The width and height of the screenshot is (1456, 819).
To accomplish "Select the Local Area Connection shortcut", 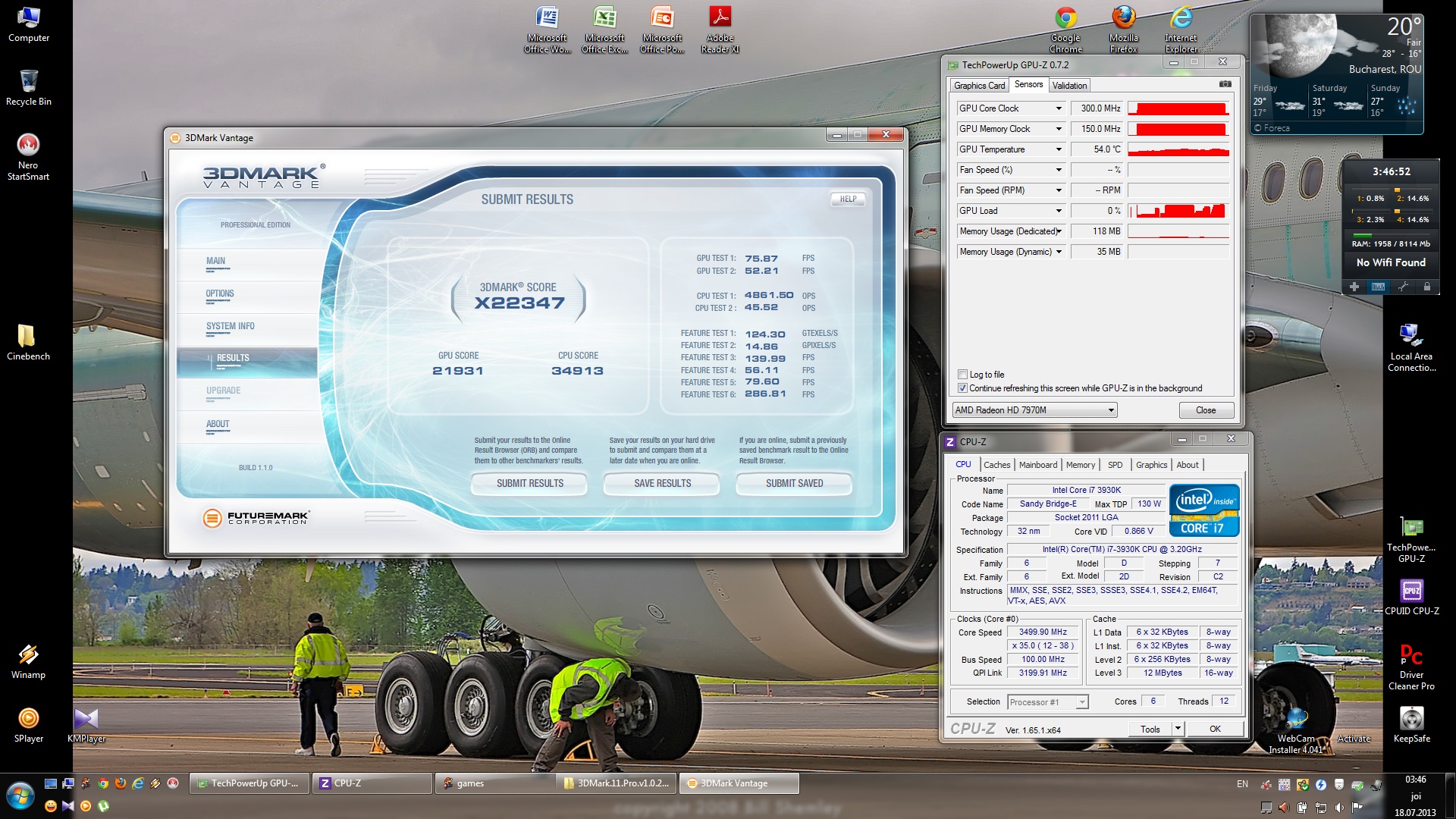I will point(1411,347).
